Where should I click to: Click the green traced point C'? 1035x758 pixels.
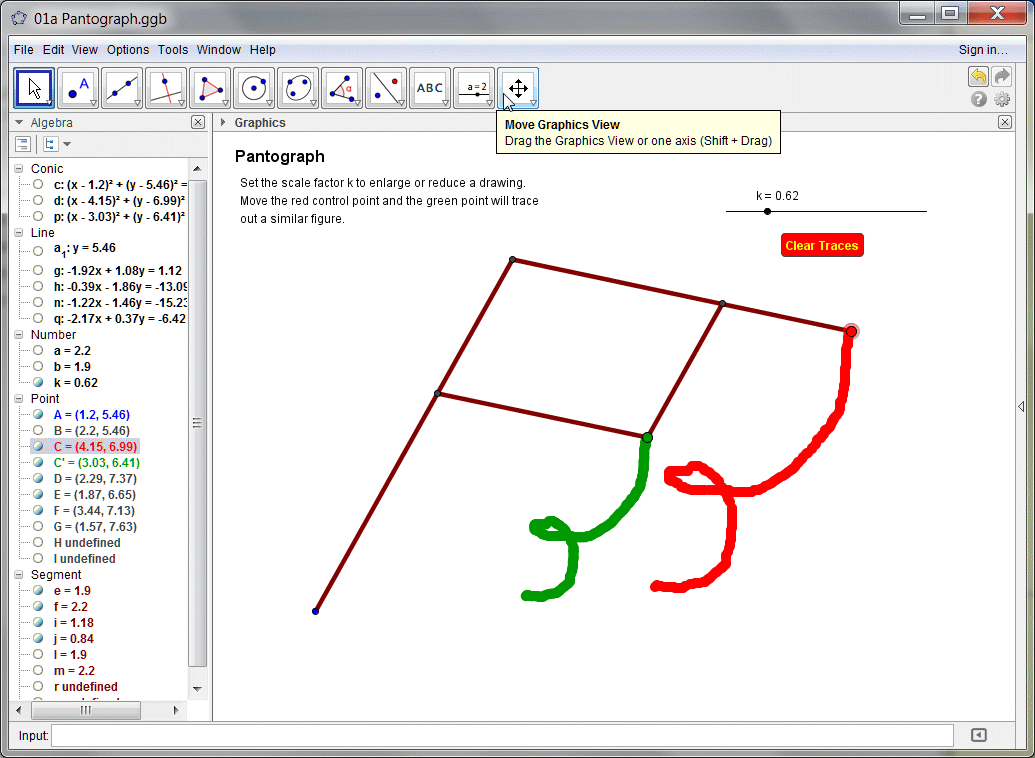coord(648,438)
